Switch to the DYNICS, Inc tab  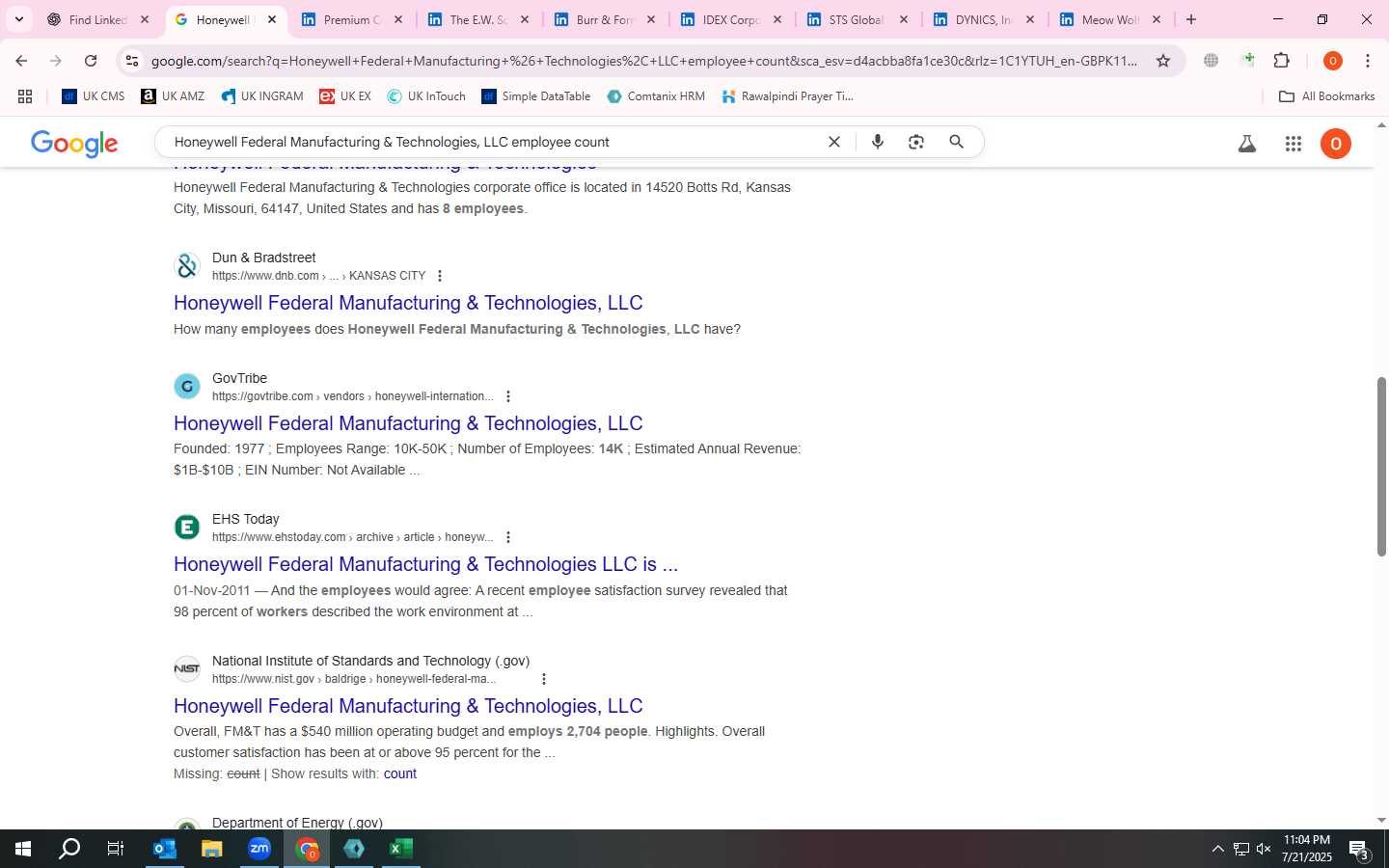(x=983, y=19)
